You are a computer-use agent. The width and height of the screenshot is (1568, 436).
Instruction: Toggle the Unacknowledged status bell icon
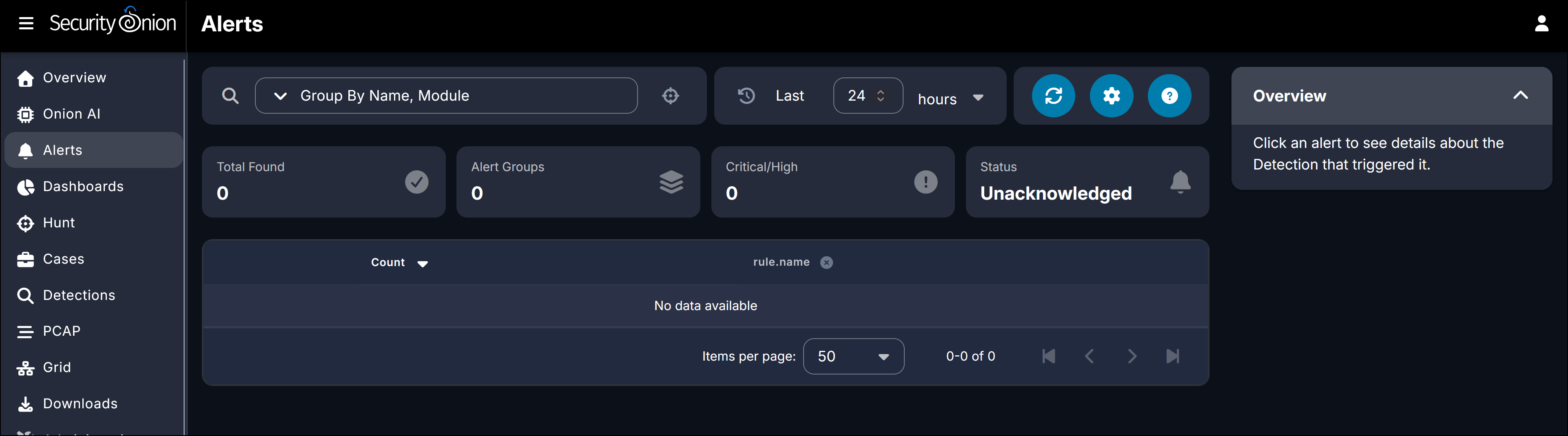tap(1180, 182)
